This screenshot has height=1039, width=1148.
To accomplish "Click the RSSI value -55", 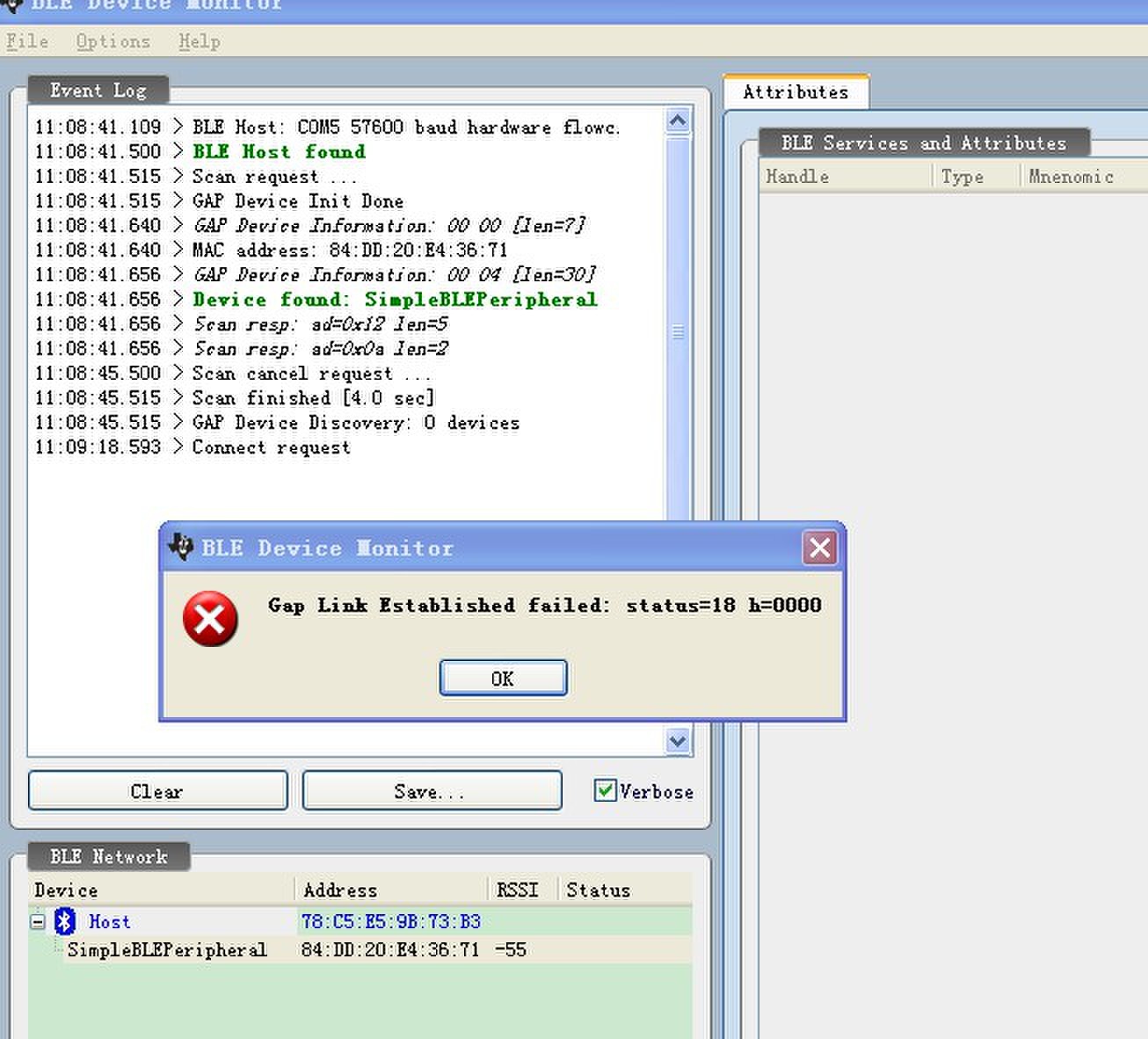I will [x=511, y=949].
